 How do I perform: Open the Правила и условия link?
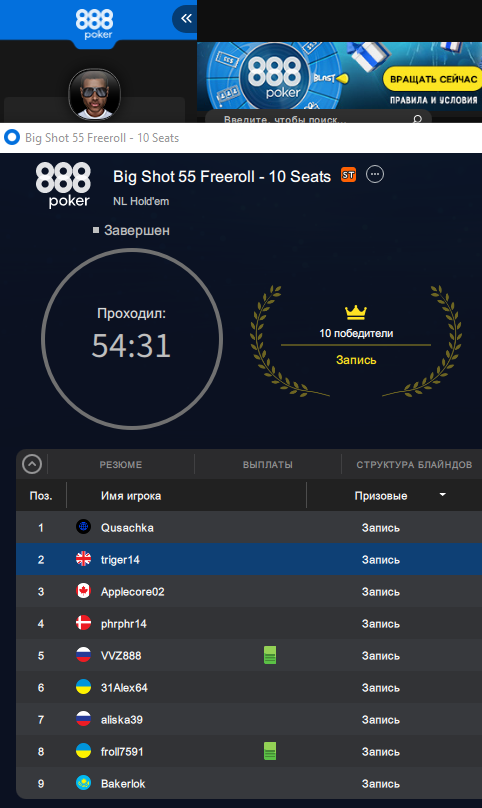pyautogui.click(x=433, y=100)
